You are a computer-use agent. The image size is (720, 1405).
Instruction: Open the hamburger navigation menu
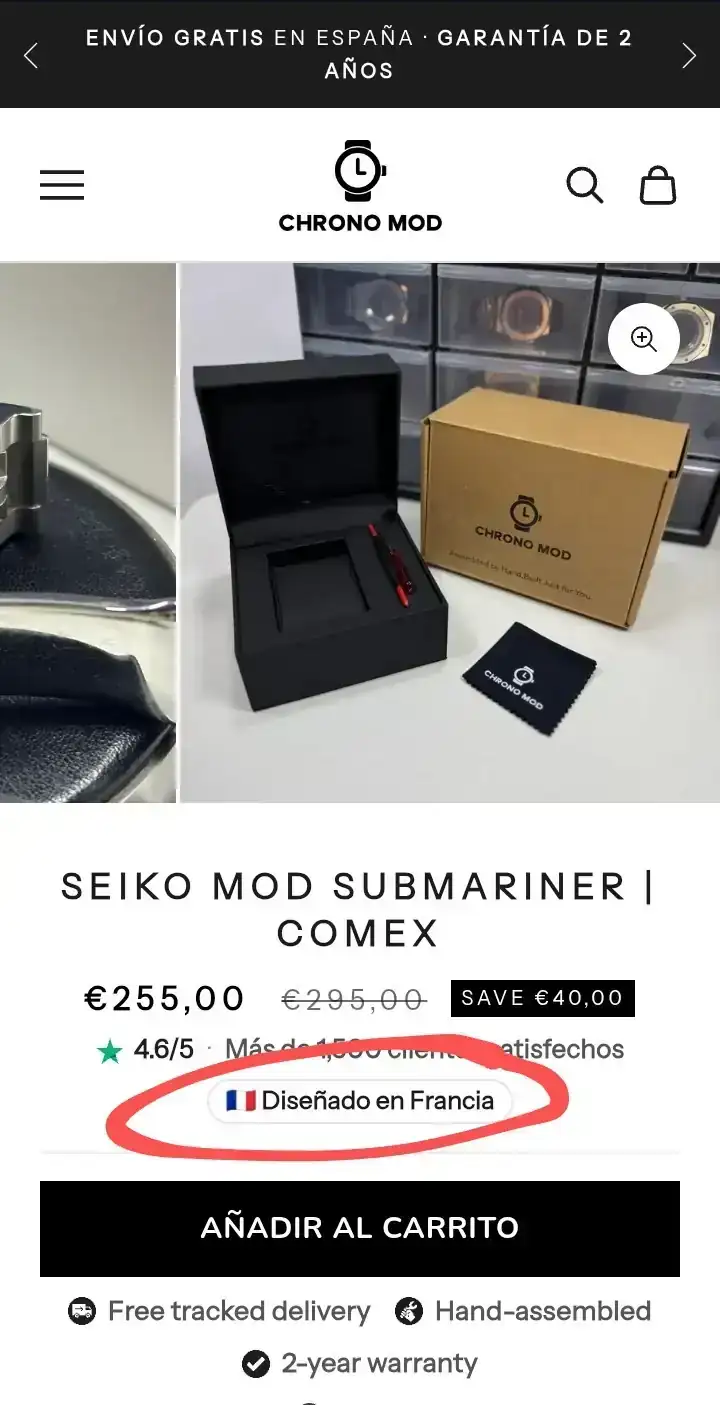coord(62,185)
